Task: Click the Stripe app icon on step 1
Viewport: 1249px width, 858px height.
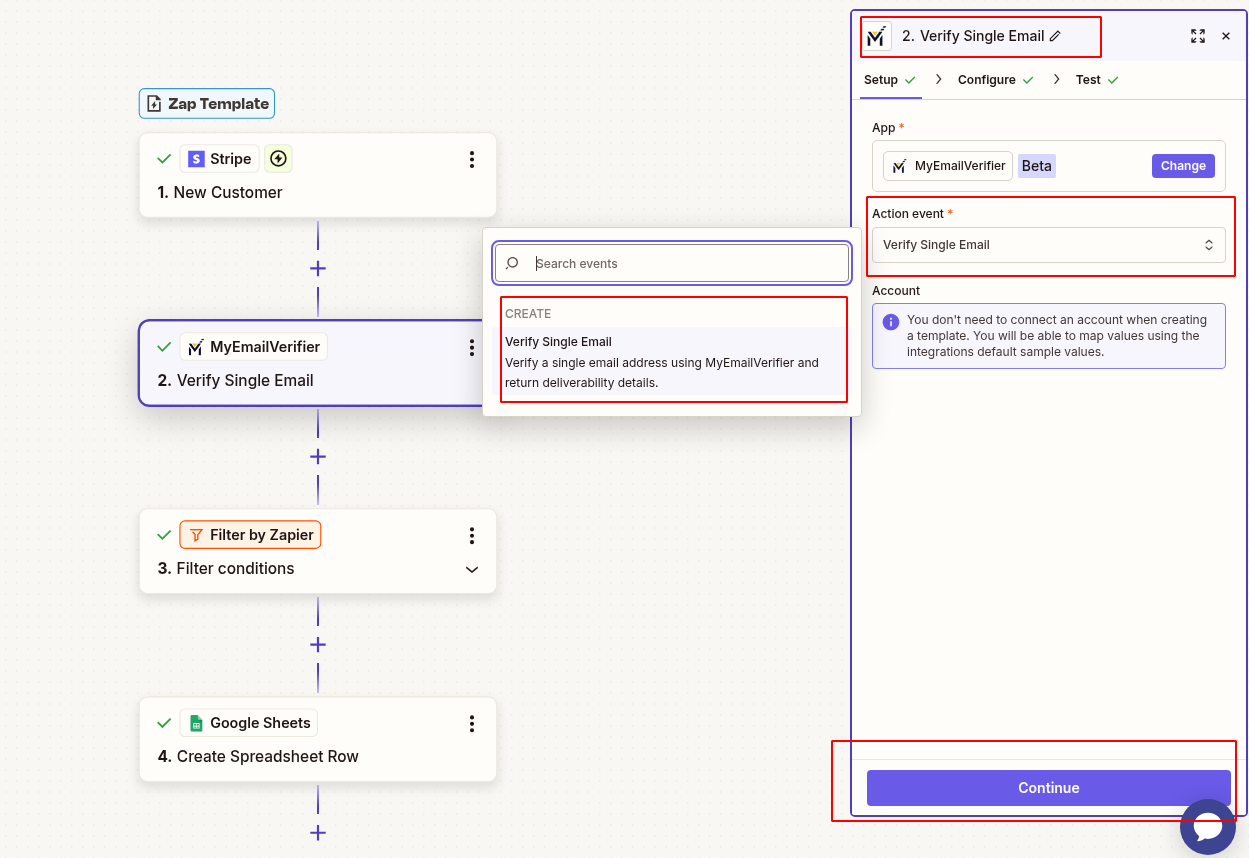Action: [x=196, y=159]
